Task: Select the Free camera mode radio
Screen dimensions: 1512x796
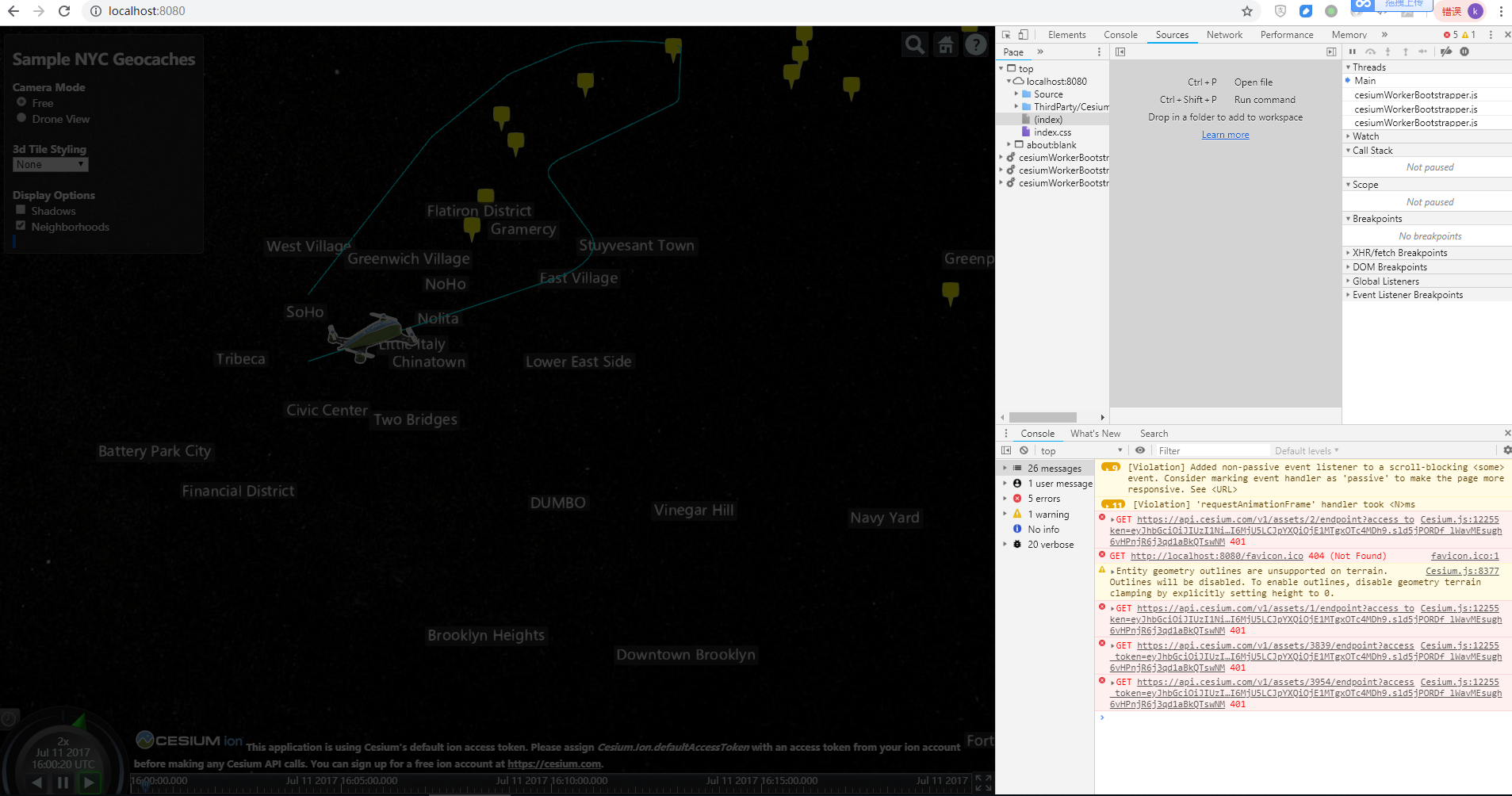Action: coord(21,102)
